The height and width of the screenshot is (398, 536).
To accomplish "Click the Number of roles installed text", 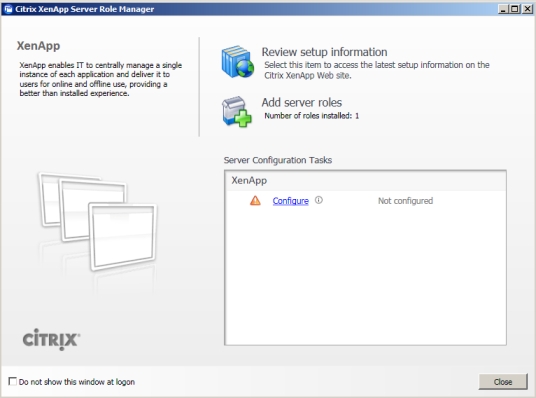I will tap(311, 116).
